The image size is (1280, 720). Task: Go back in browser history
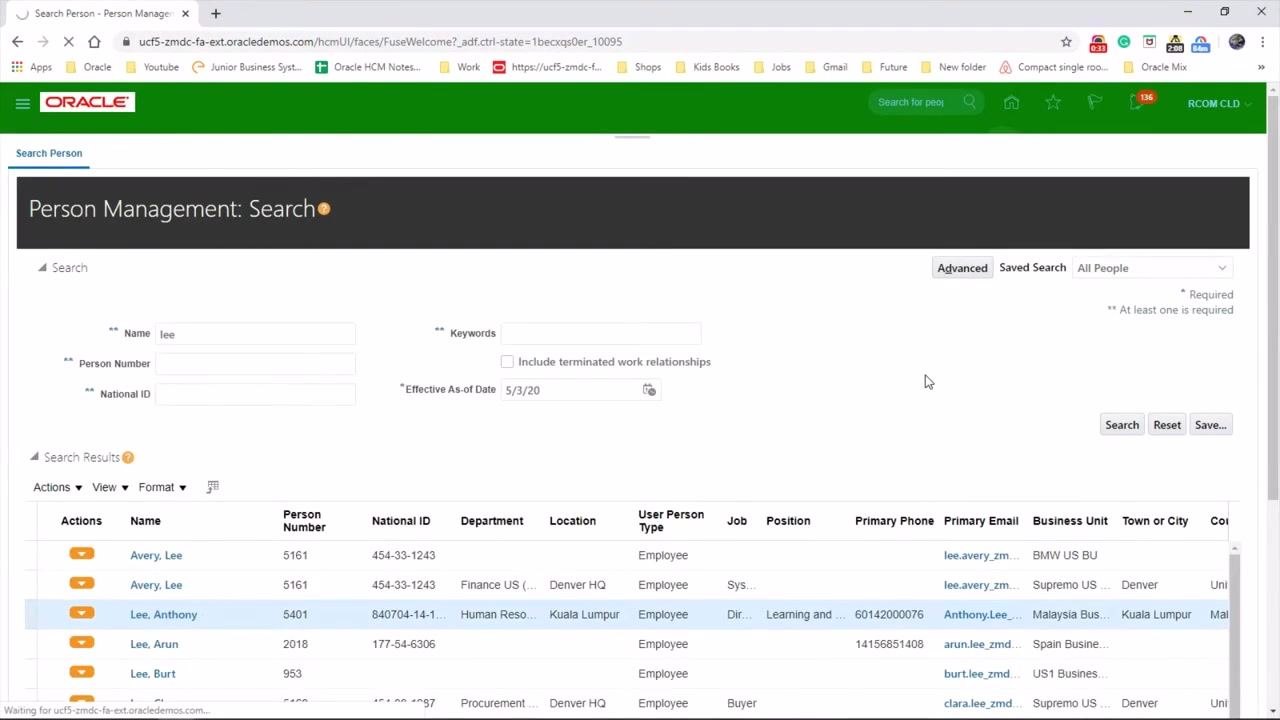tap(17, 42)
